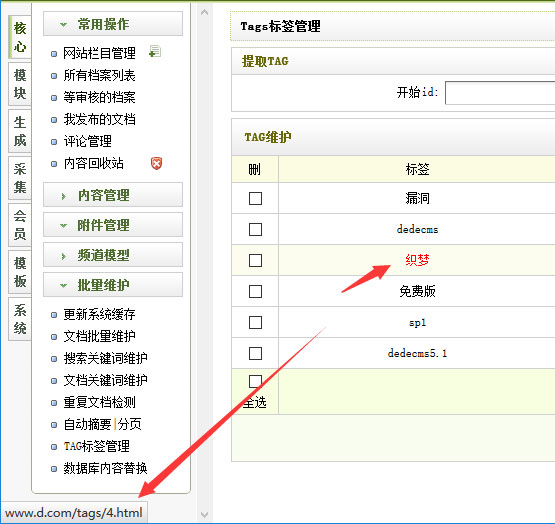
Task: Tick the checkbox for tag 漏洞
Action: coord(255,198)
